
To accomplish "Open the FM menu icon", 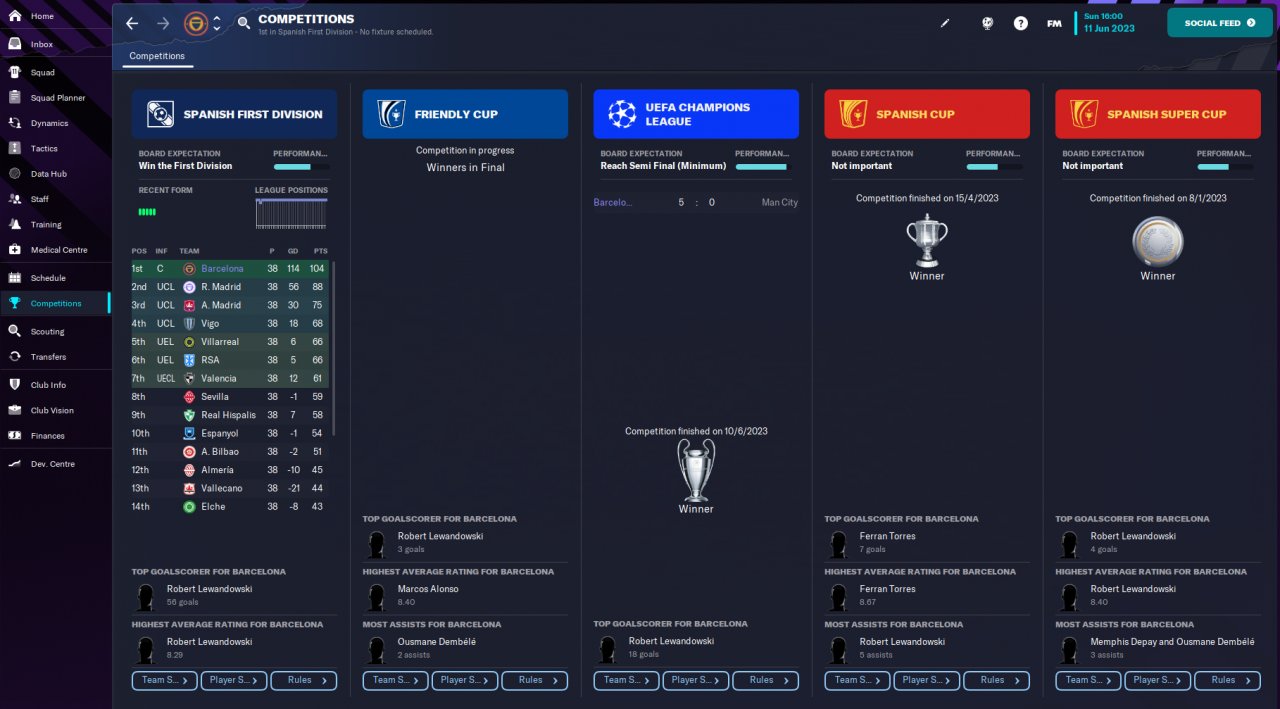I will click(x=1054, y=23).
